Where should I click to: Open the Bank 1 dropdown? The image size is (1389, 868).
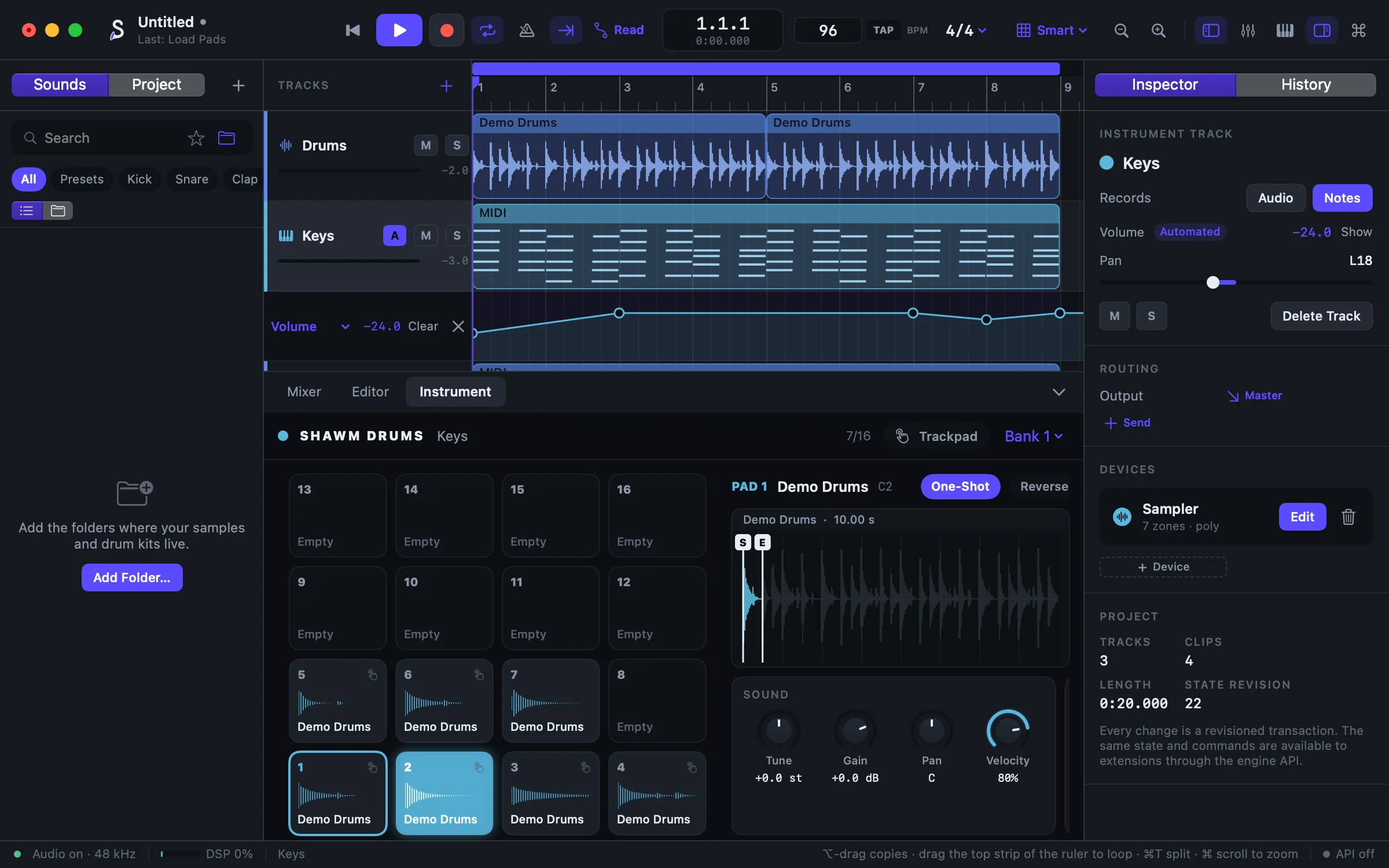pyautogui.click(x=1034, y=436)
